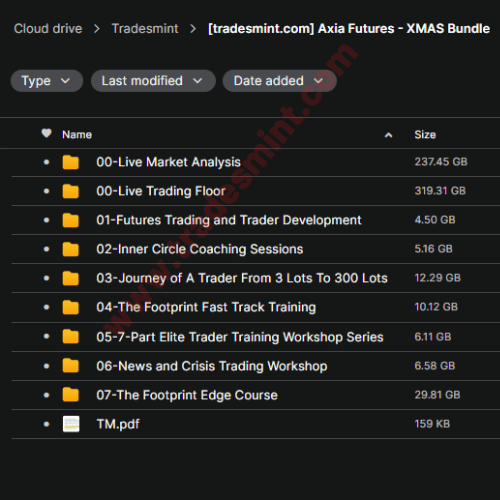Expand the Type filter dropdown
The image size is (500, 500).
click(47, 81)
